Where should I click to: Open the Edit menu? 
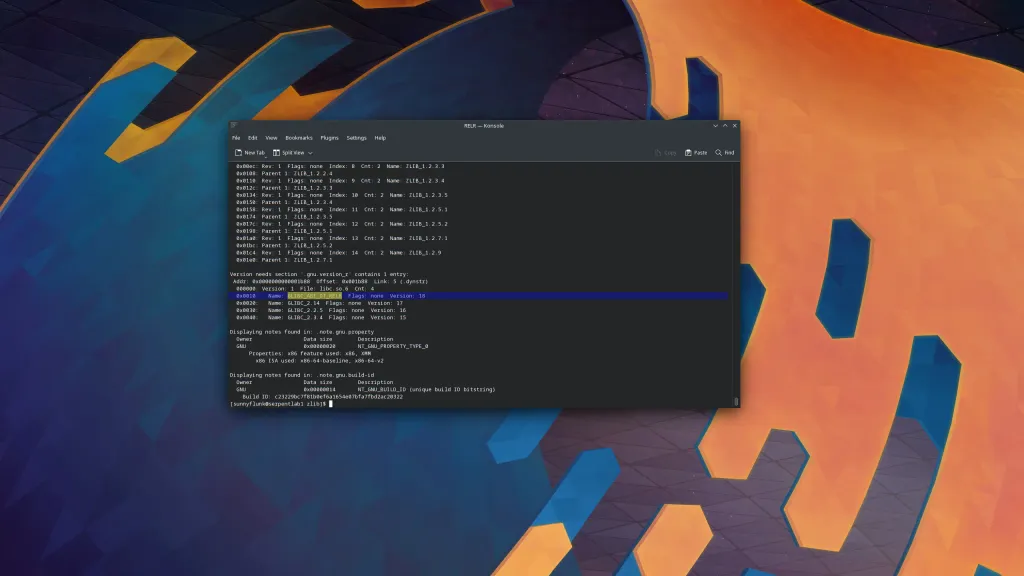tap(252, 138)
